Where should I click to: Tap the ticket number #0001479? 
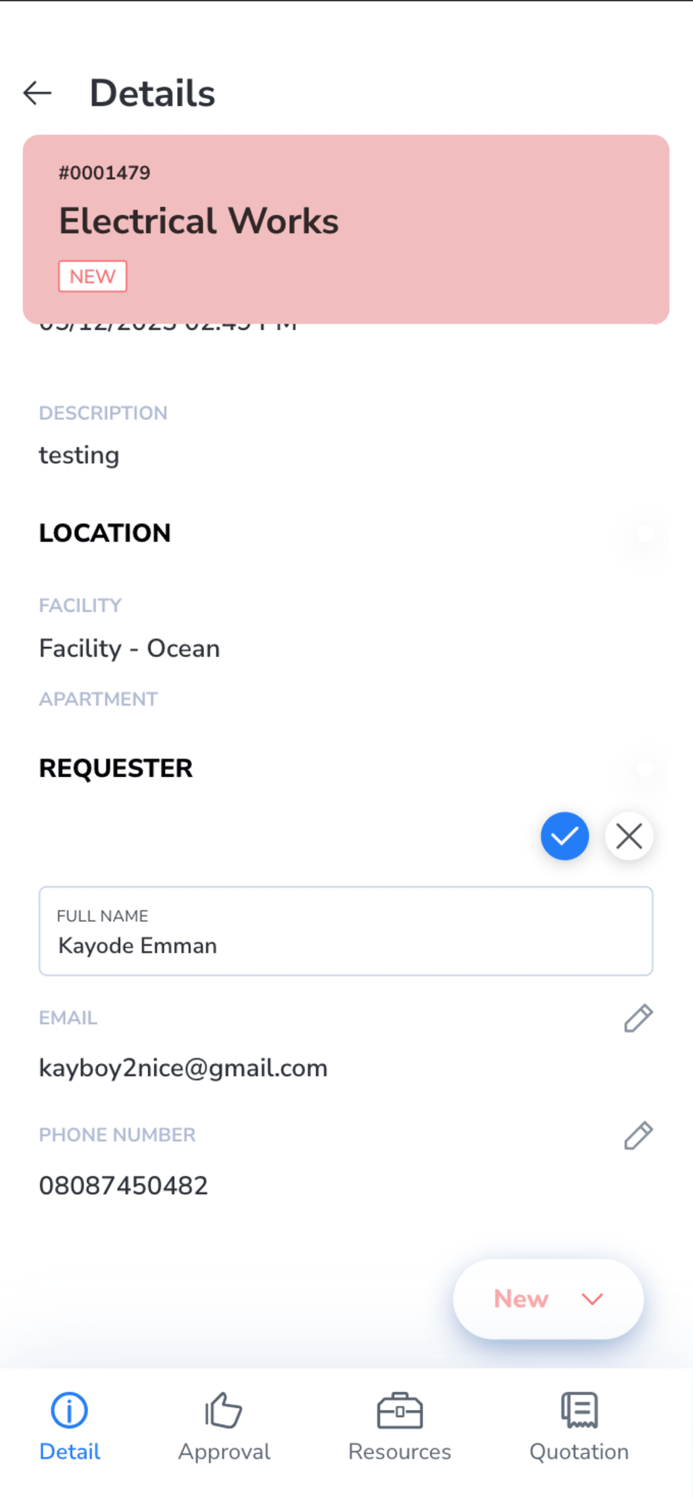tap(104, 173)
